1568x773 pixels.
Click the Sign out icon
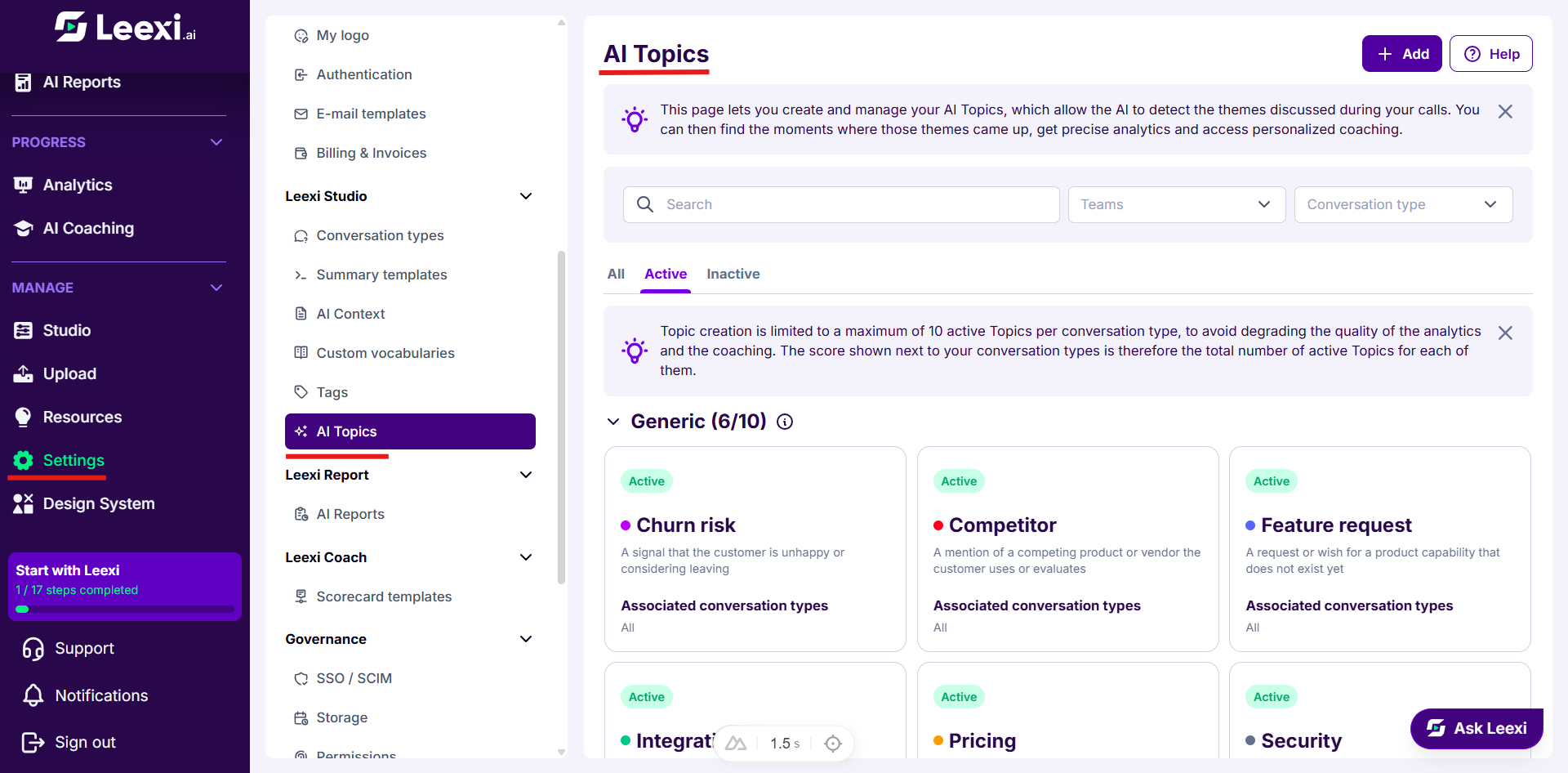33,742
